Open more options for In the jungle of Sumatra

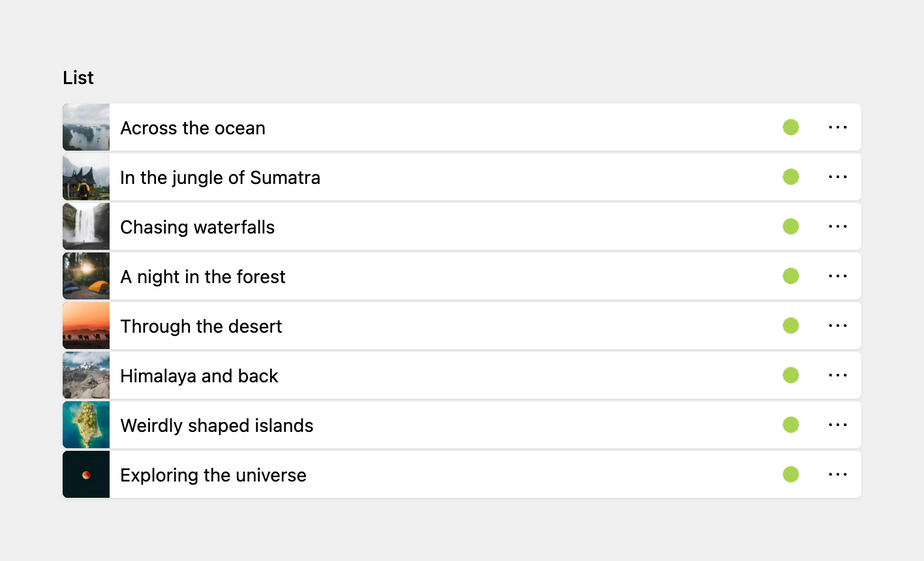click(x=838, y=177)
